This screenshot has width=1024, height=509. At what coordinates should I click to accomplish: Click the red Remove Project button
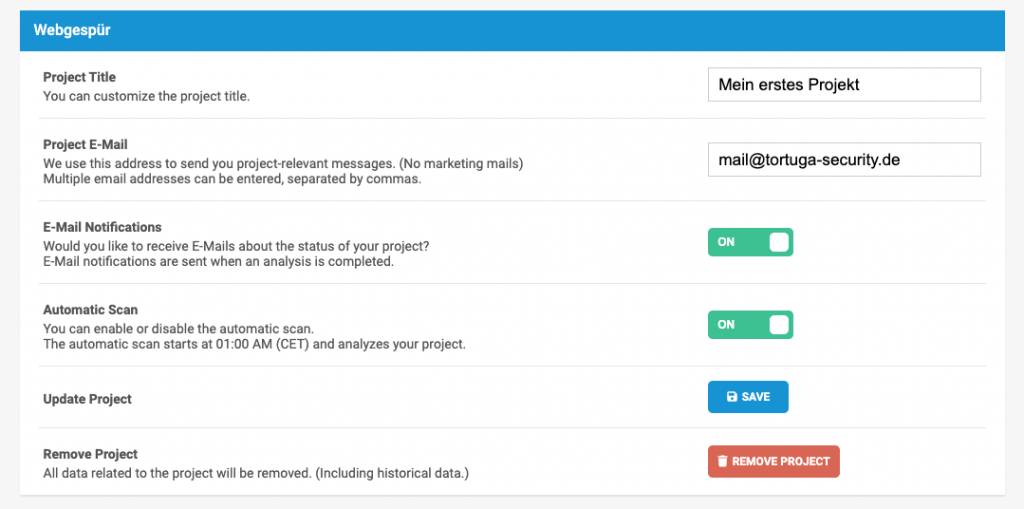[773, 461]
